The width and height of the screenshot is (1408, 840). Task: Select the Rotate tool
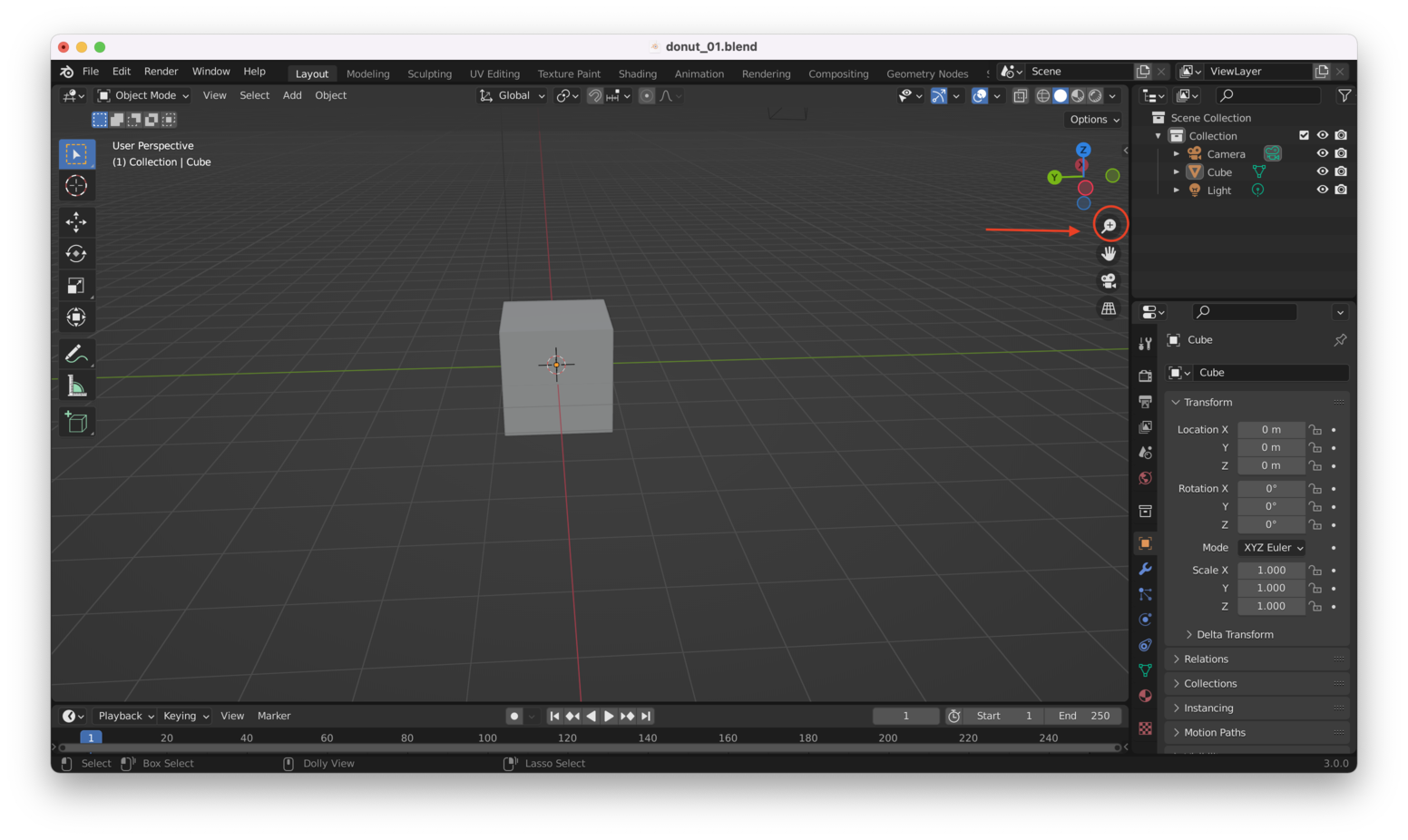77,254
